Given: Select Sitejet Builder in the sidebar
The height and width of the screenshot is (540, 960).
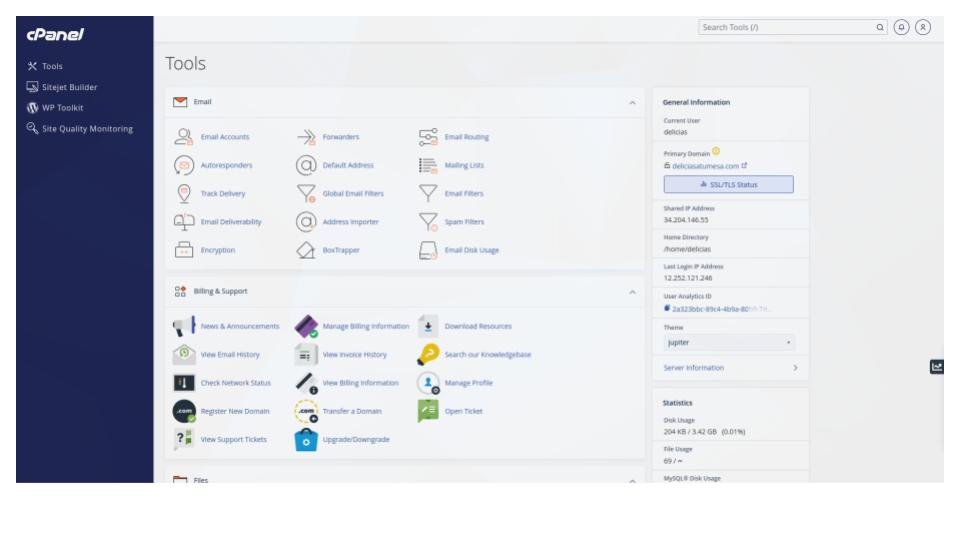Looking at the screenshot, I should 62,87.
